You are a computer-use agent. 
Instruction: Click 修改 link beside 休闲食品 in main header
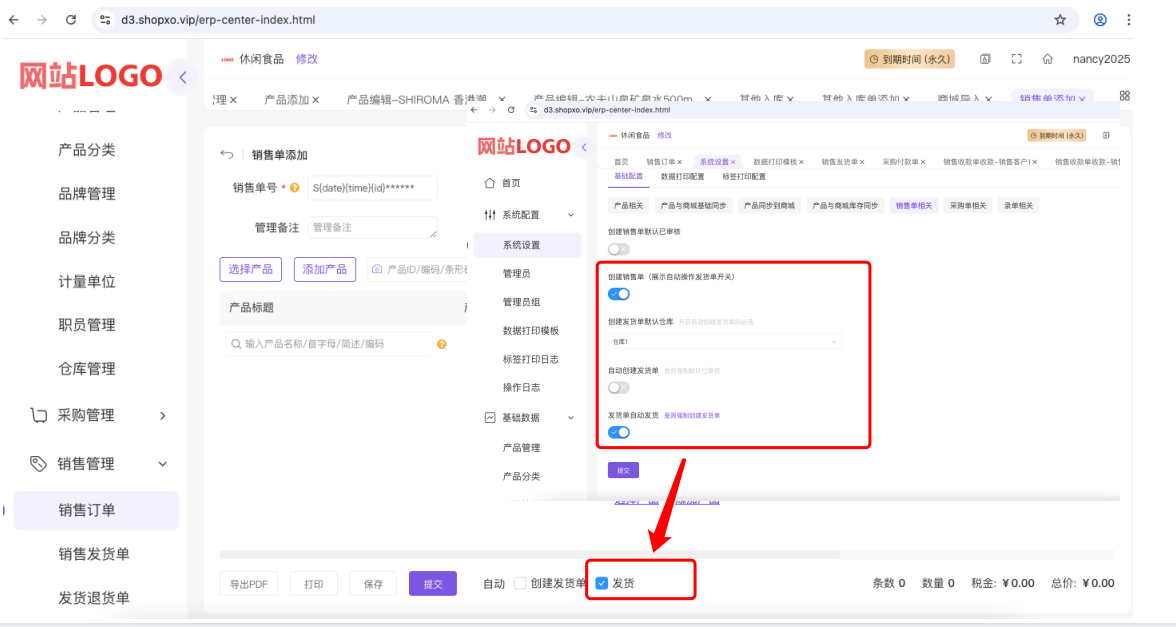click(x=307, y=59)
